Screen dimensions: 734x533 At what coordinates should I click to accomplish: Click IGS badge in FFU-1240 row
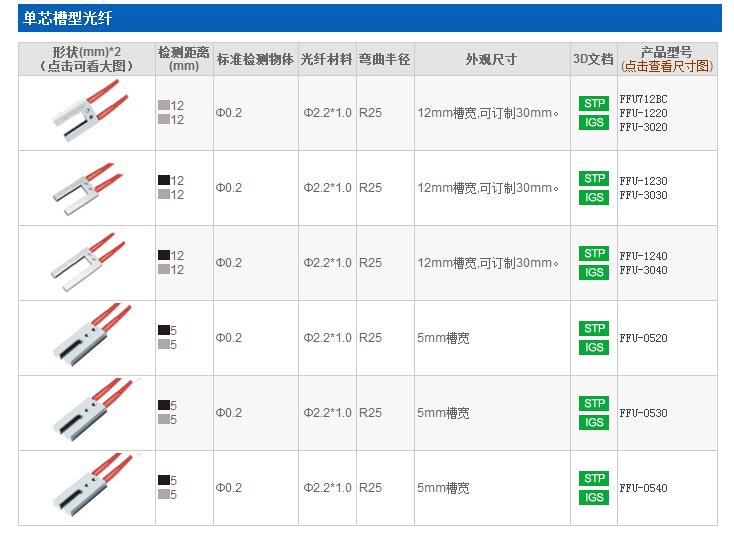tap(594, 272)
